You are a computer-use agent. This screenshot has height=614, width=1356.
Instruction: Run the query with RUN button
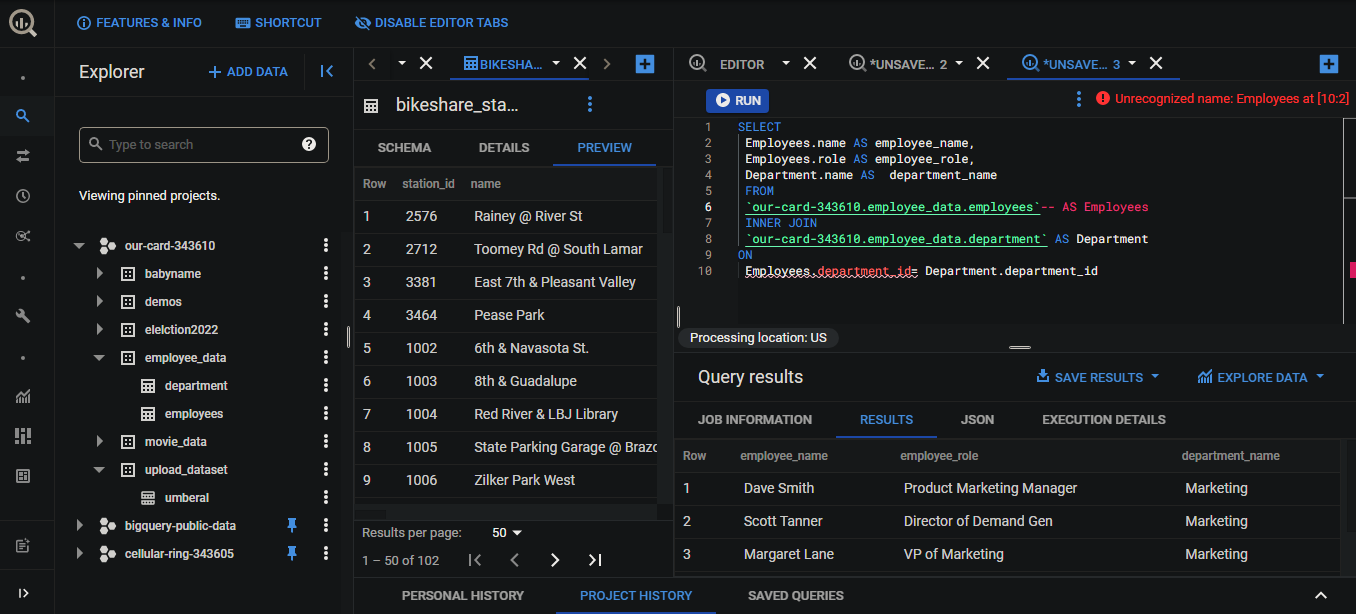pyautogui.click(x=738, y=100)
